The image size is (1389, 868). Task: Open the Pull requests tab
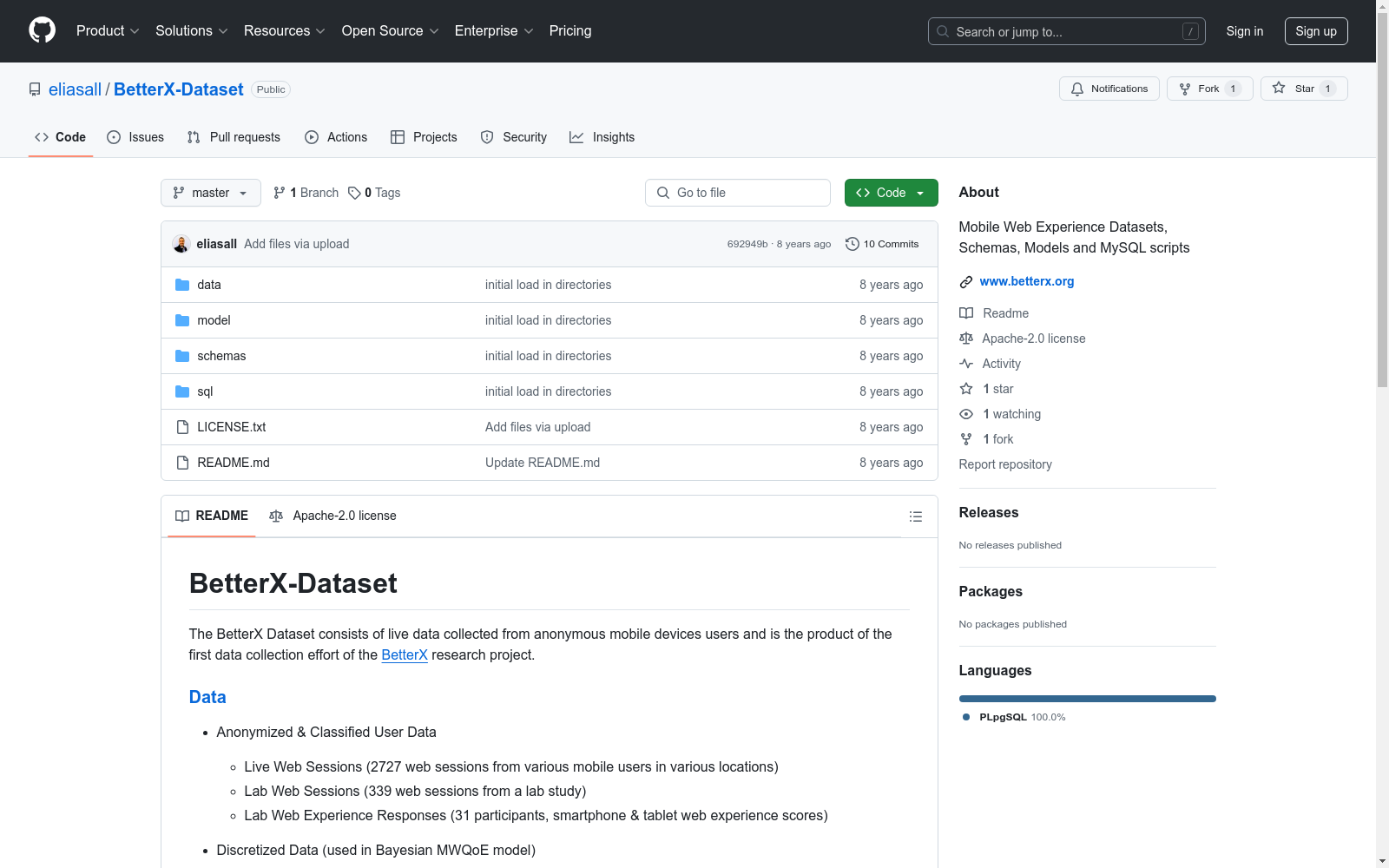tap(234, 137)
